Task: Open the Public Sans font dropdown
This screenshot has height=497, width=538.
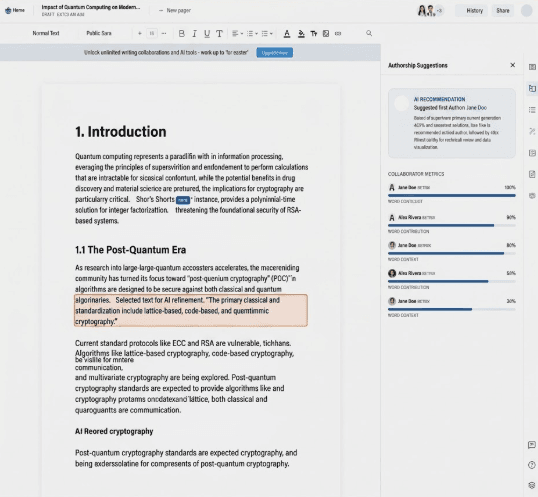Action: pos(99,33)
